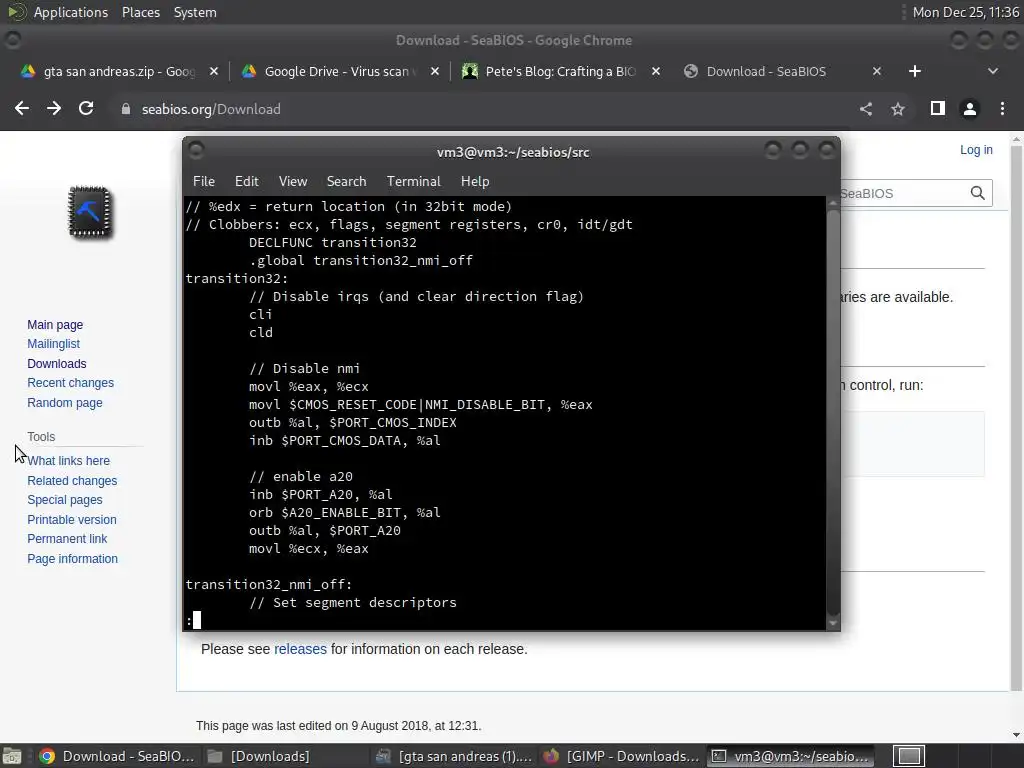Open a new Chrome tab with plus
Image resolution: width=1024 pixels, height=768 pixels.
click(915, 71)
